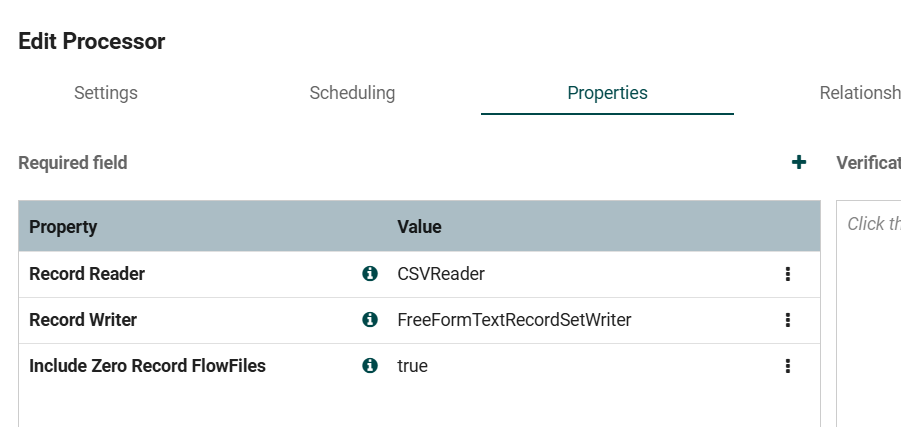Open three-dot menu for Record Reader row

pos(788,274)
